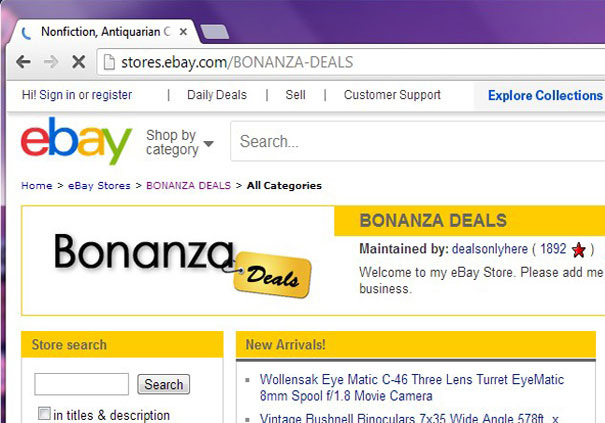Stop page loading with X button

coord(78,62)
